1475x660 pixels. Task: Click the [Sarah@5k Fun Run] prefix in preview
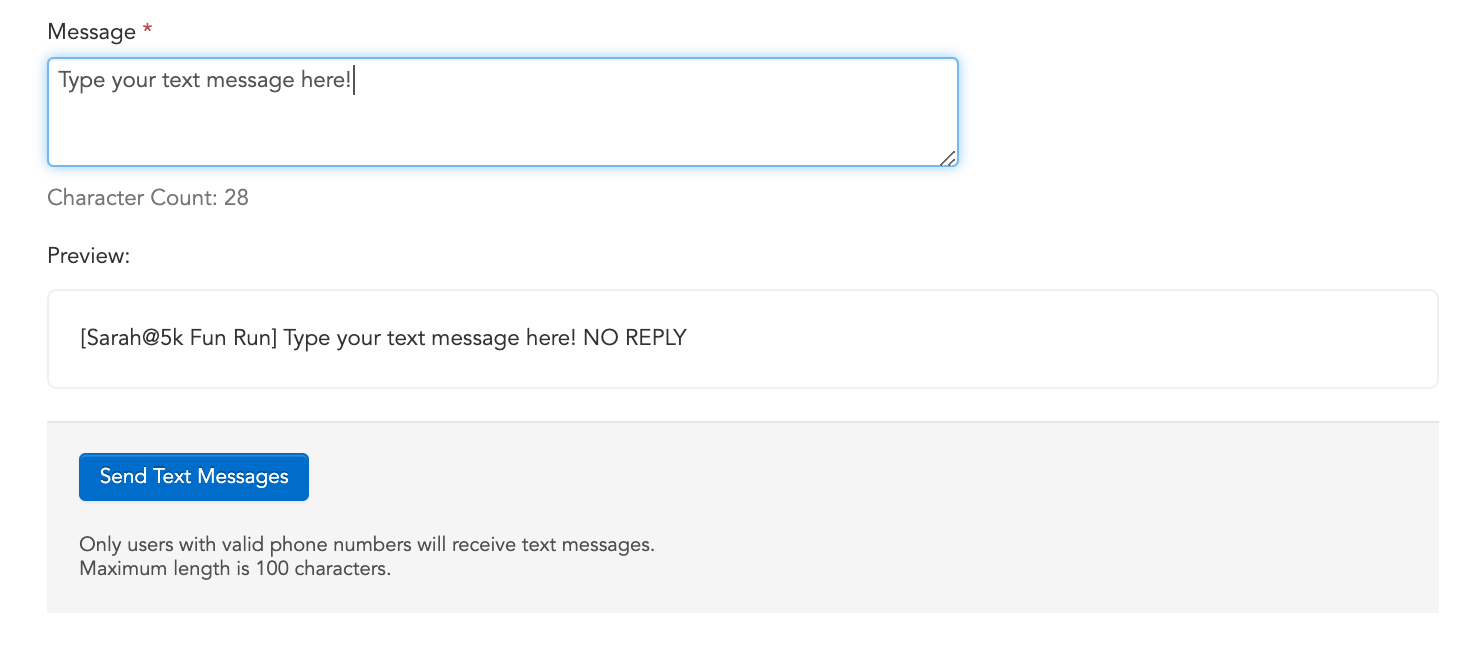[x=179, y=338]
